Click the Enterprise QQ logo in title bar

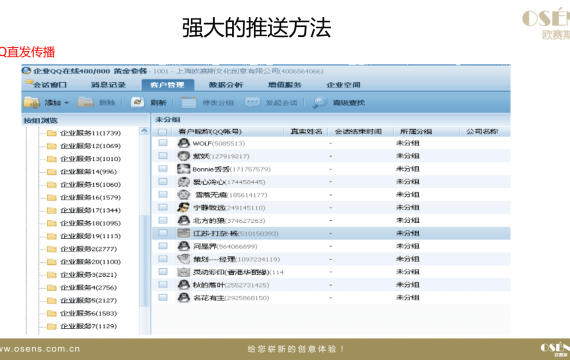coord(26,71)
